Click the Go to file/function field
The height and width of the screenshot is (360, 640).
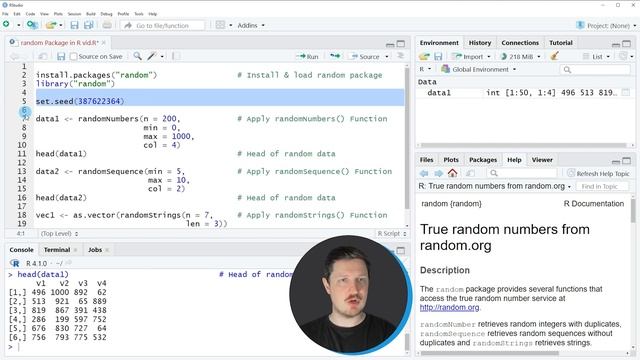click(x=162, y=25)
